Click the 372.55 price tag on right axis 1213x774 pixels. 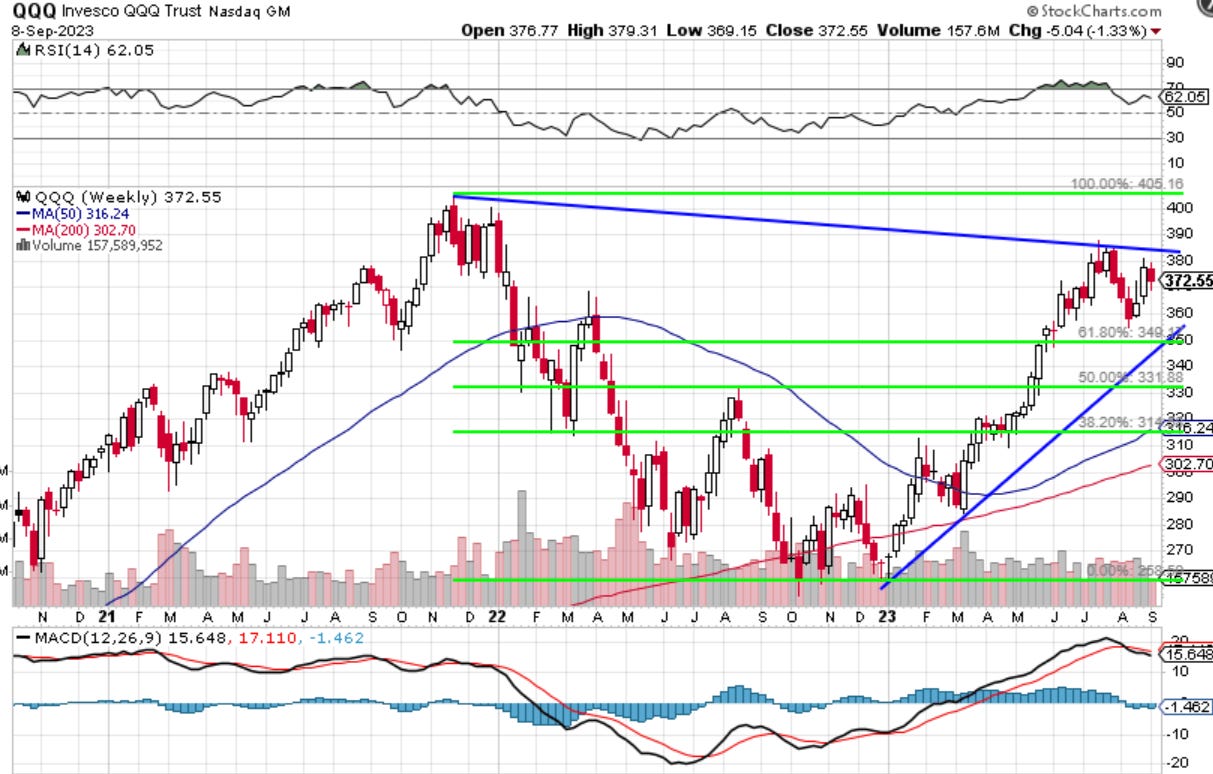click(1188, 280)
